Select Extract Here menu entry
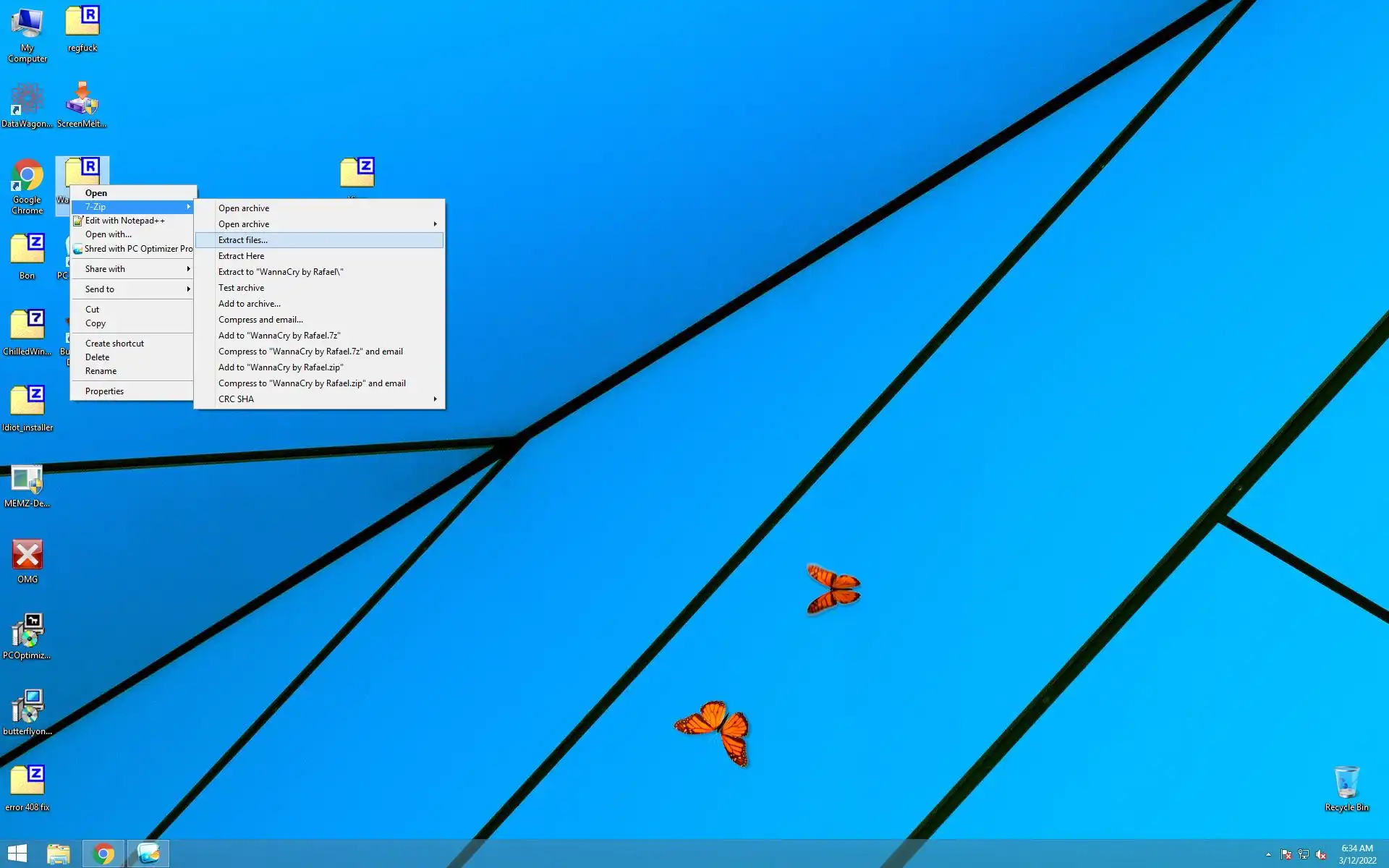Screen dimensions: 1389x868 [x=242, y=256]
